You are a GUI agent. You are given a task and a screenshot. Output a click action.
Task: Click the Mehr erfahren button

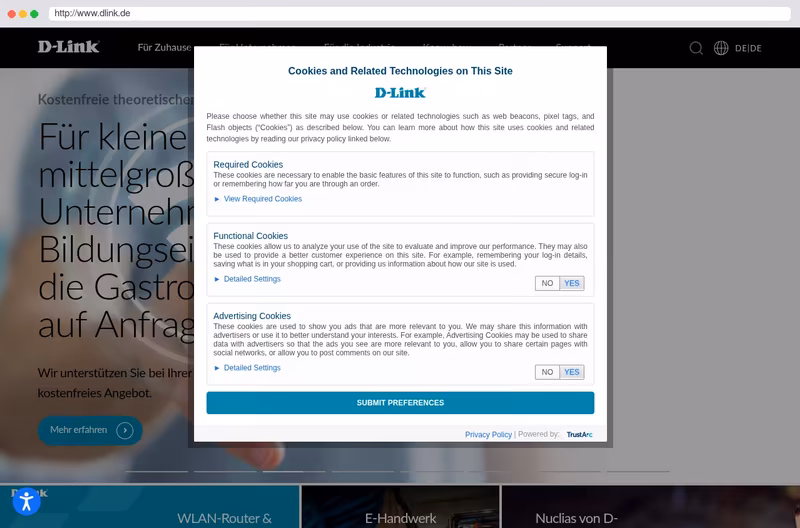90,431
